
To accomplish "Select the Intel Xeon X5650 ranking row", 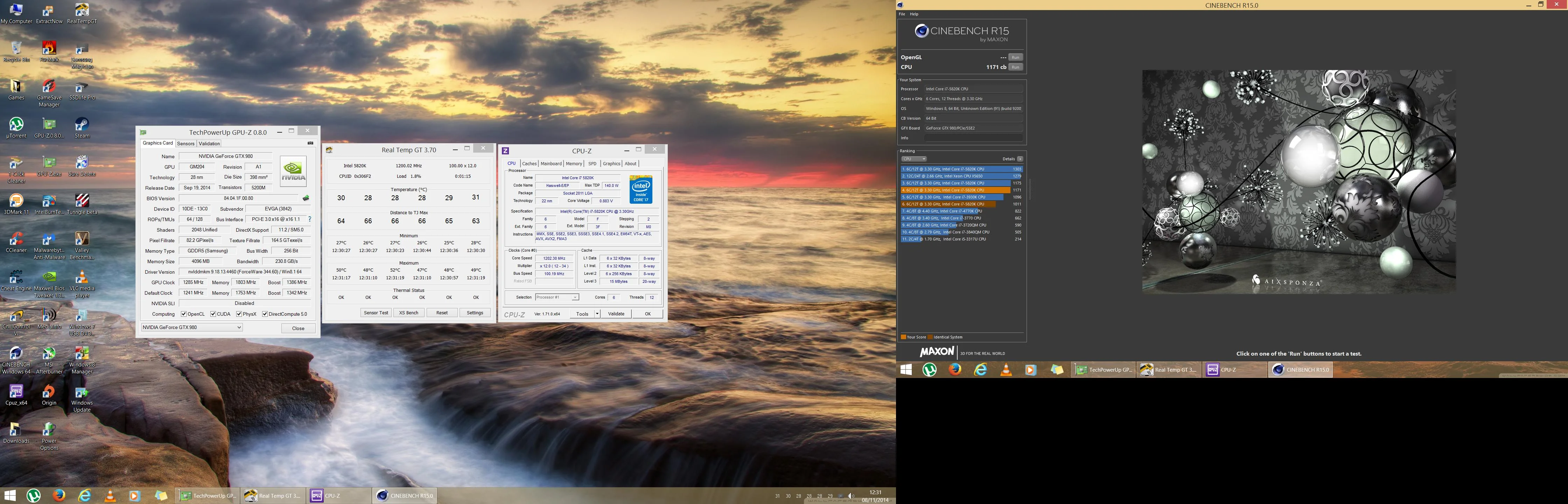I will (x=962, y=176).
